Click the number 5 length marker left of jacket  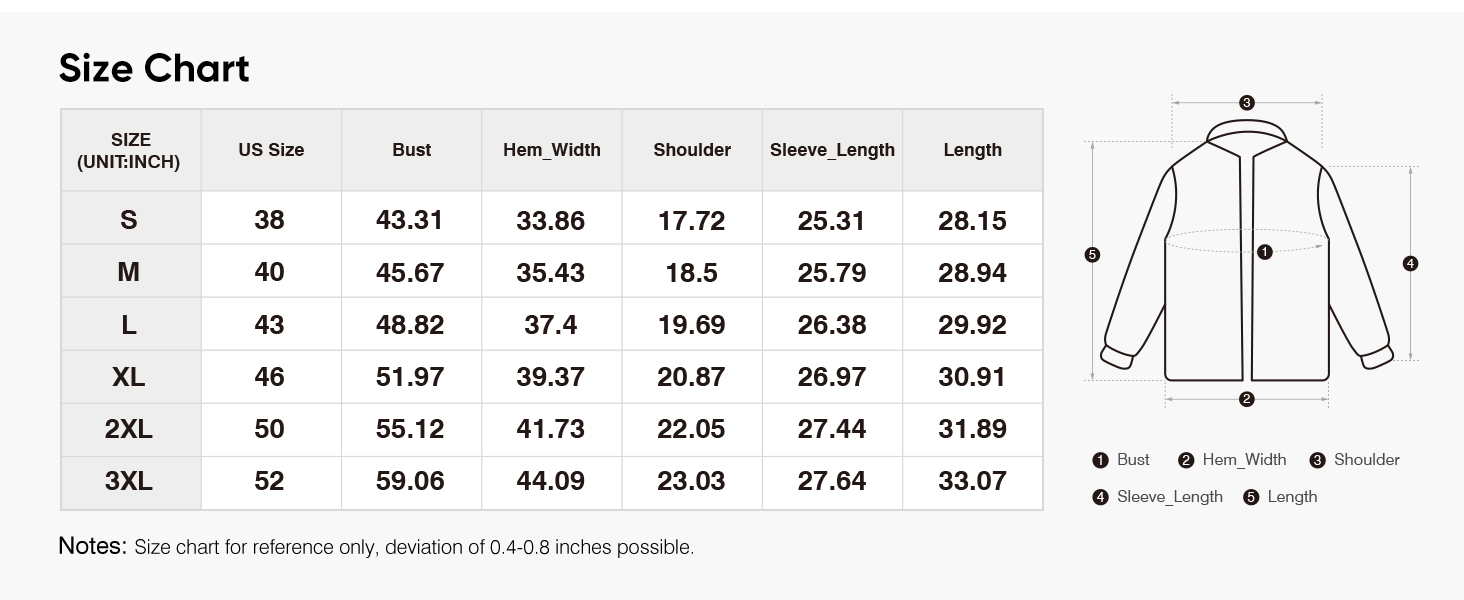coord(1092,255)
